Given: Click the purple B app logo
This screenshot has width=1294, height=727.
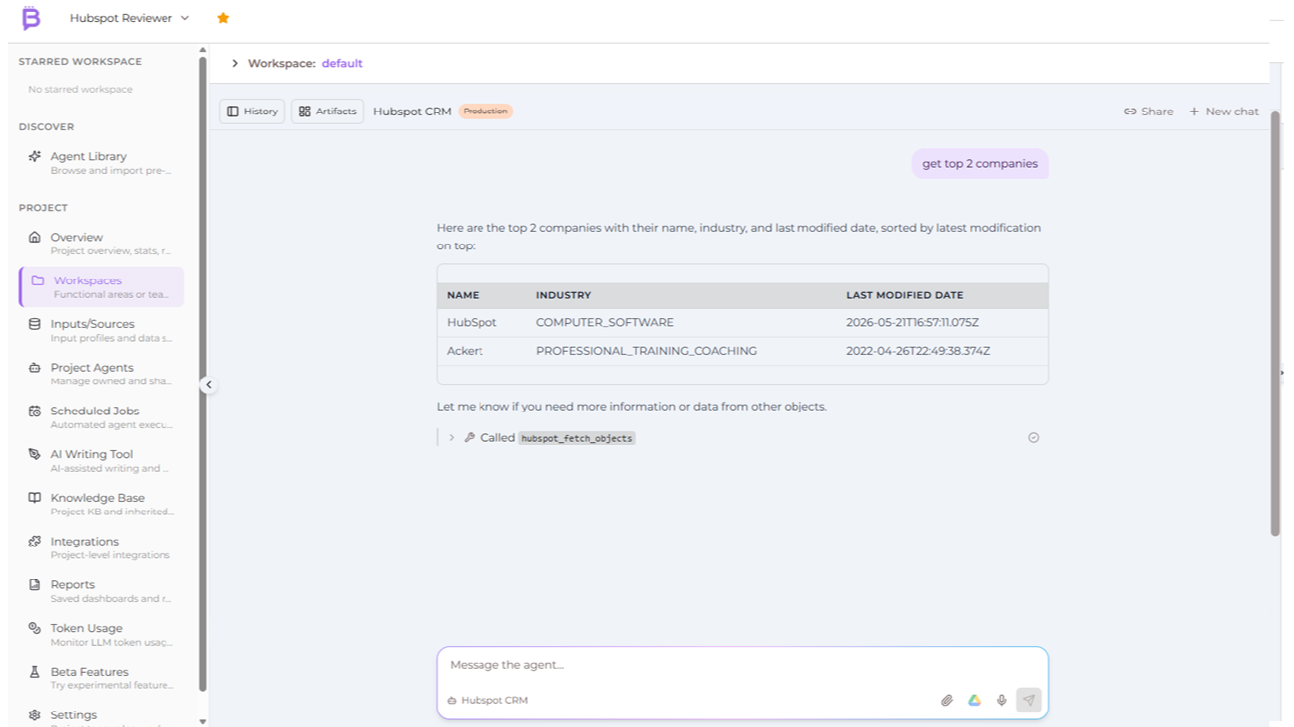Looking at the screenshot, I should pyautogui.click(x=31, y=18).
